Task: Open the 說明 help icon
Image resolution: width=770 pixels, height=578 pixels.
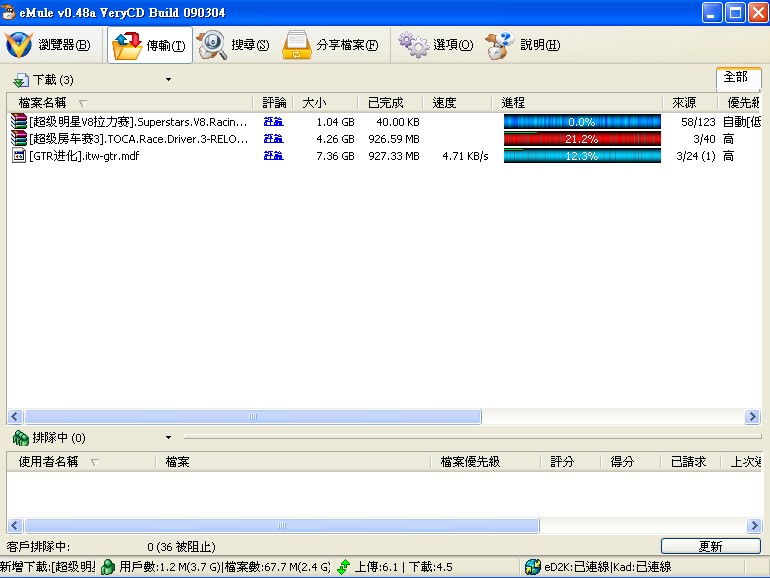Action: [500, 45]
